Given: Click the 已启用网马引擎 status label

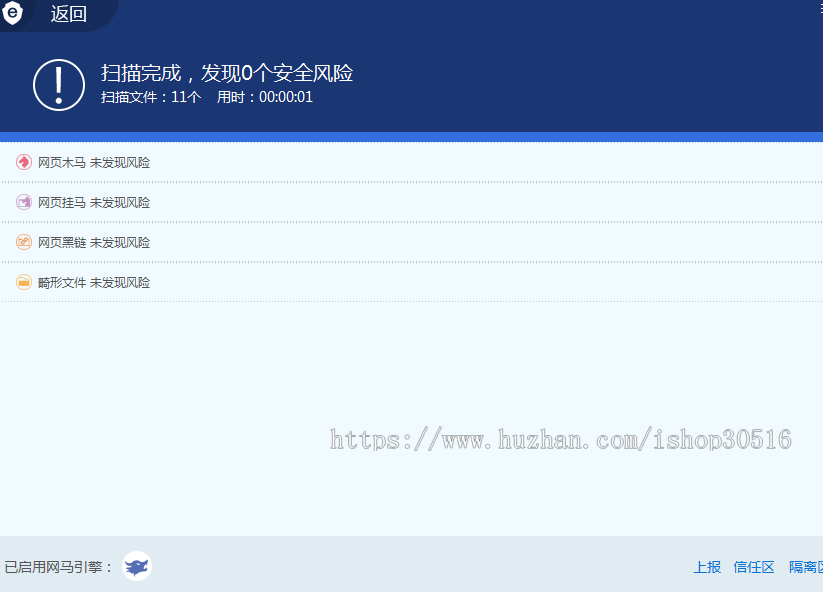Looking at the screenshot, I should (x=57, y=566).
